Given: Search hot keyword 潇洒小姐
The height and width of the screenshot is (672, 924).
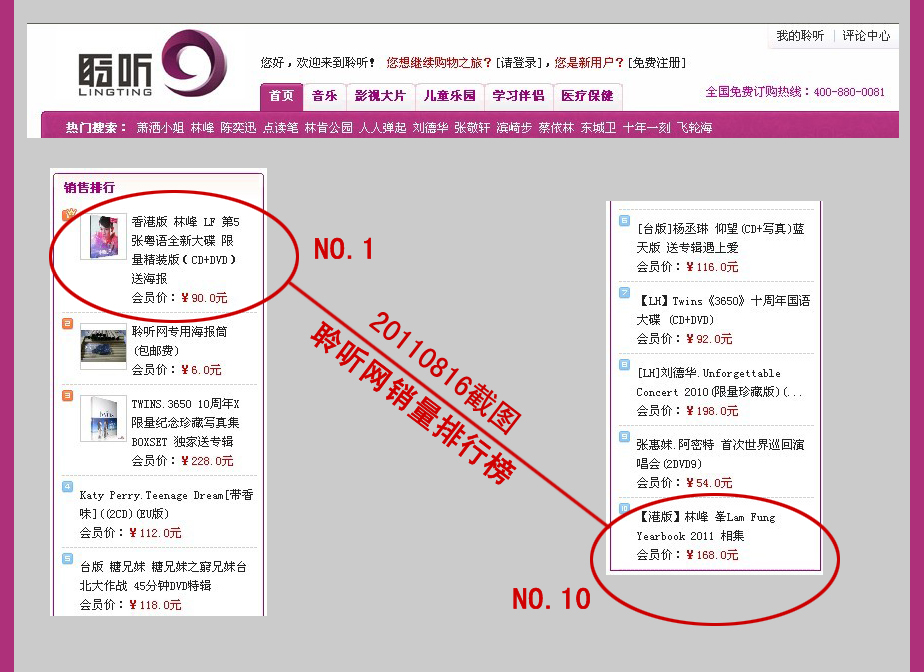Looking at the screenshot, I should 160,127.
